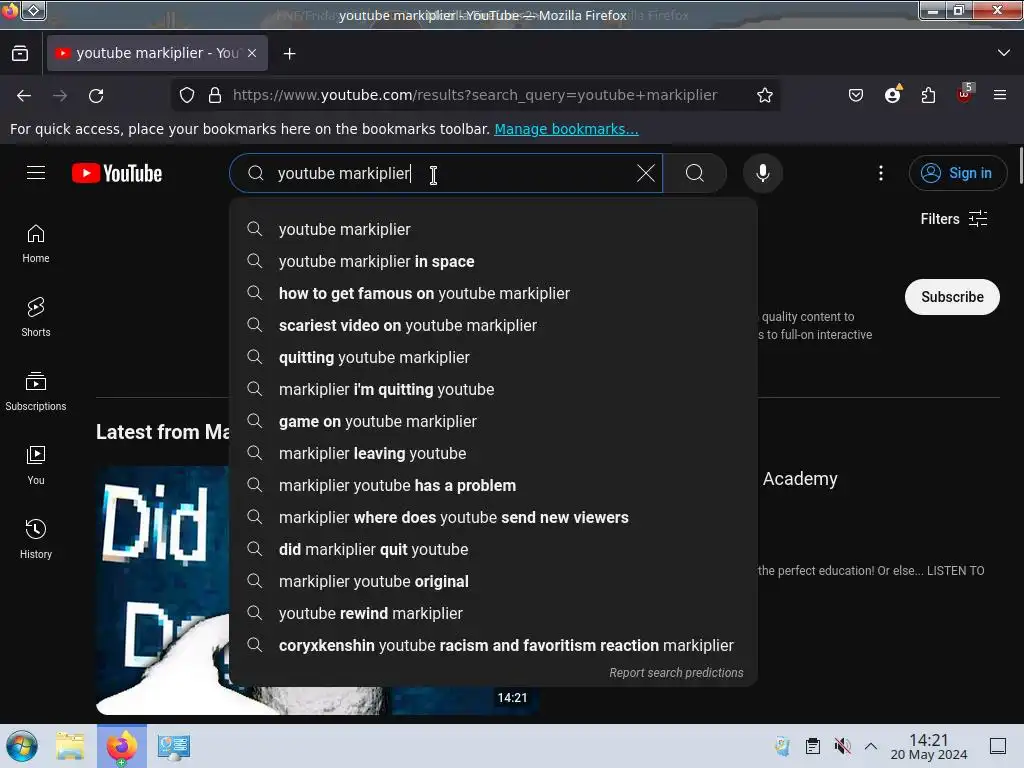Select the coryxkenshin racism and favoritism suggestion

click(493, 645)
